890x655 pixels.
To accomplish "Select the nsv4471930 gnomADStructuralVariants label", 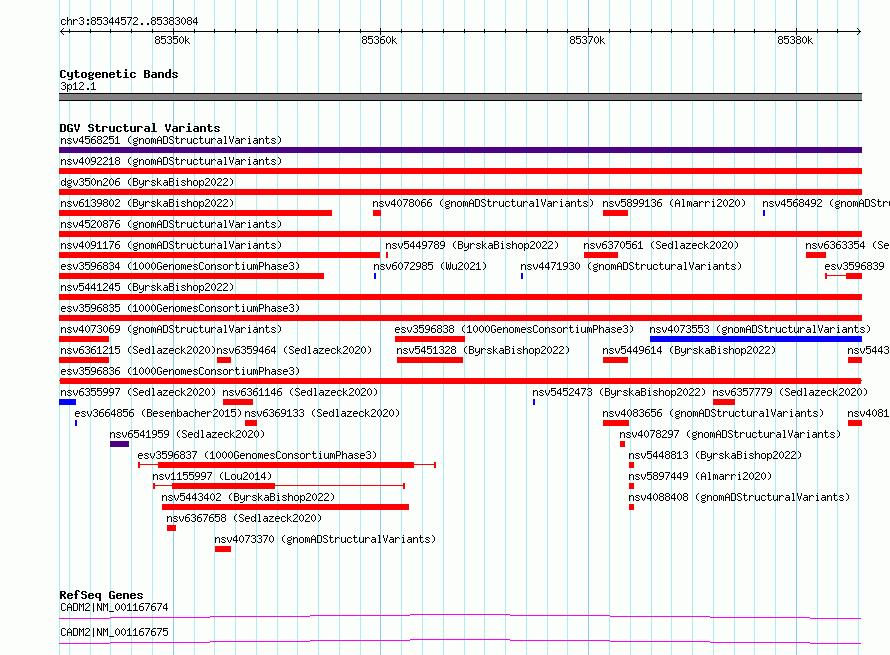I will (x=631, y=266).
